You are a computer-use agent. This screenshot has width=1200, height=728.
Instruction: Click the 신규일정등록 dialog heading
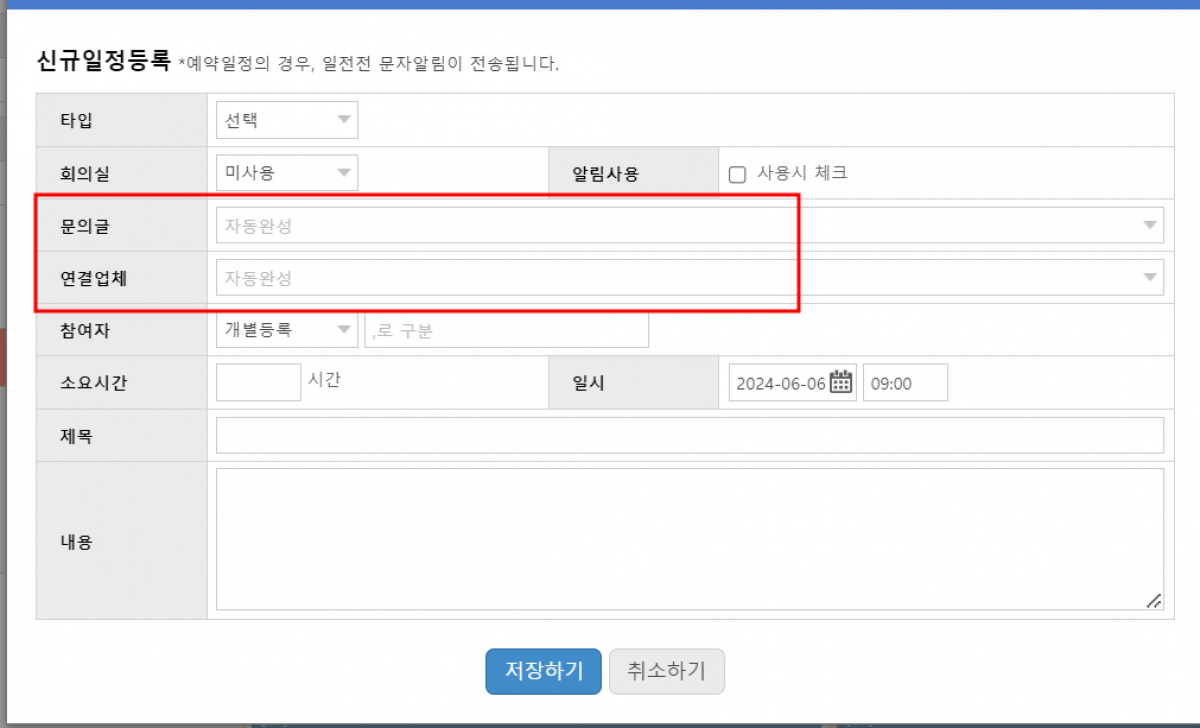(103, 61)
